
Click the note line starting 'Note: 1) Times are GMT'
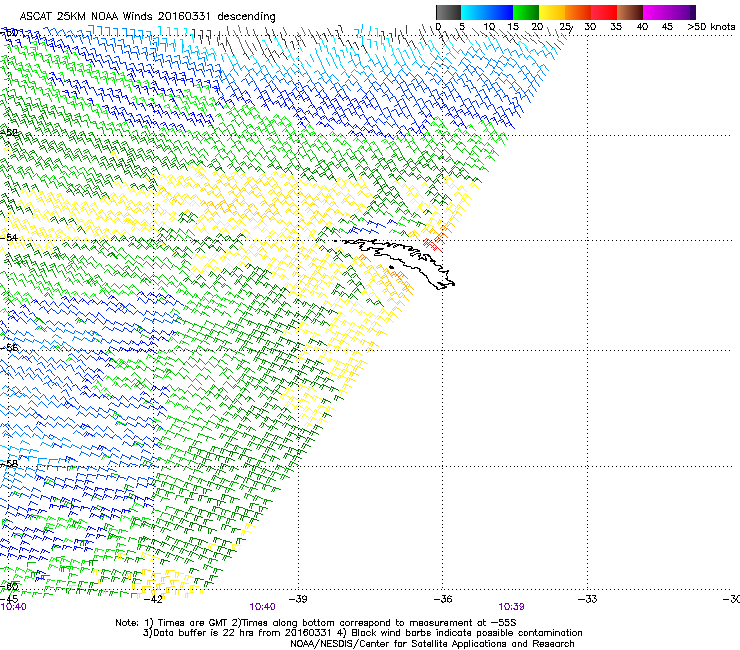click(x=316, y=623)
